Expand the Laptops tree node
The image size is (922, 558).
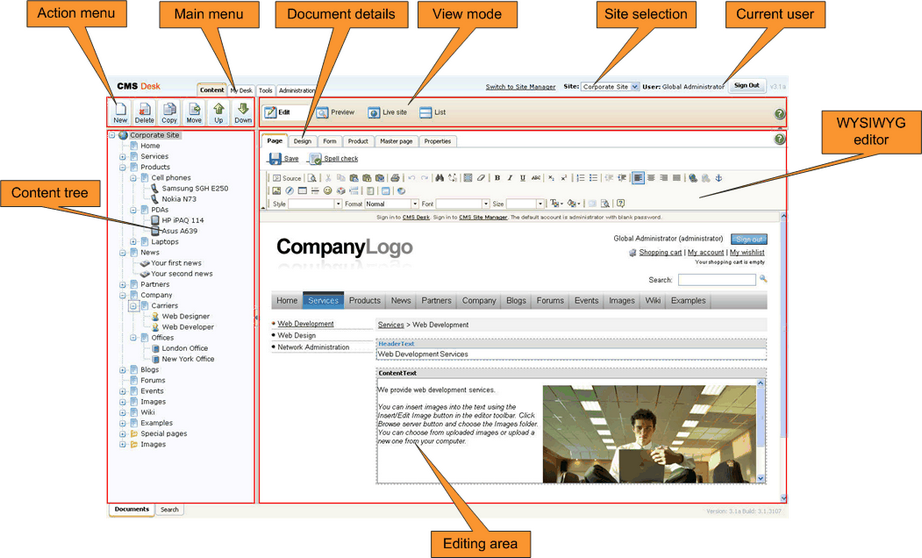tap(133, 242)
